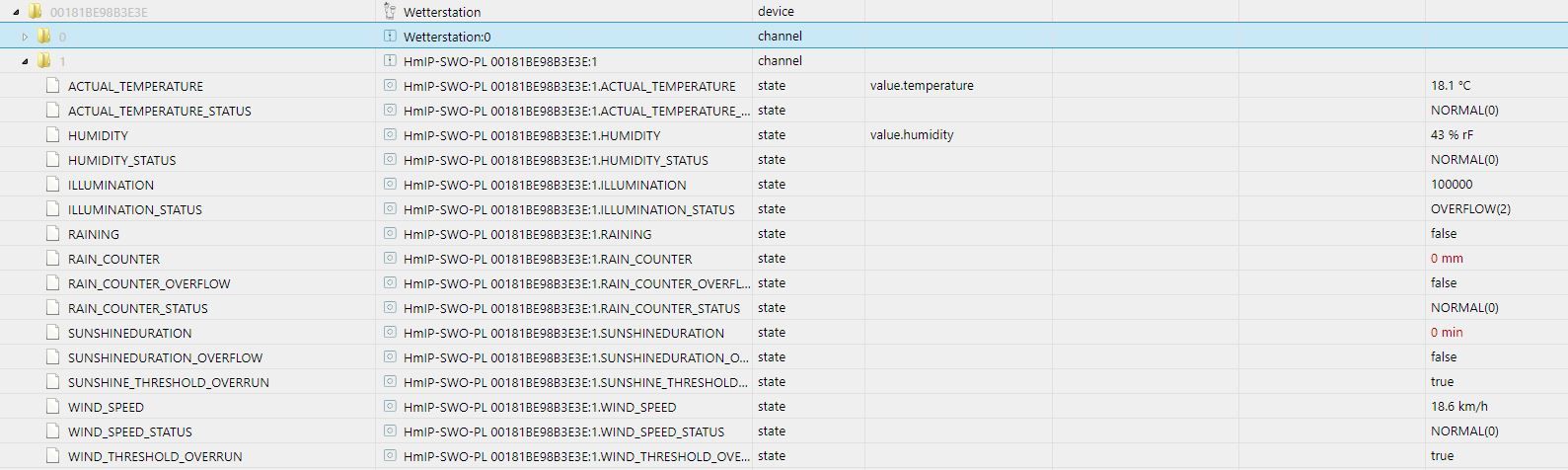
Task: Select the HUMIDITY_STATUS tree item
Action: 121,160
